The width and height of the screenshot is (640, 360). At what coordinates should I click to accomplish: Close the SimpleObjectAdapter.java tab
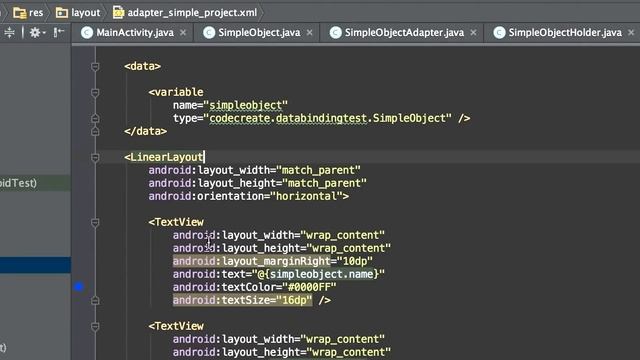tap(473, 33)
